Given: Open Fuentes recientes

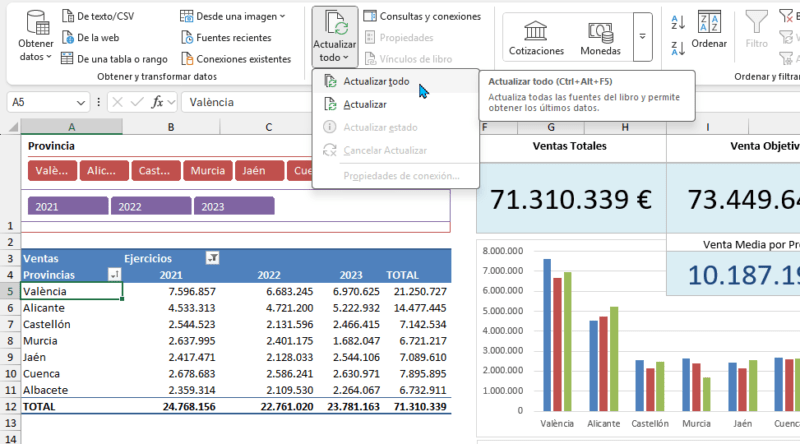Looking at the screenshot, I should [227, 37].
